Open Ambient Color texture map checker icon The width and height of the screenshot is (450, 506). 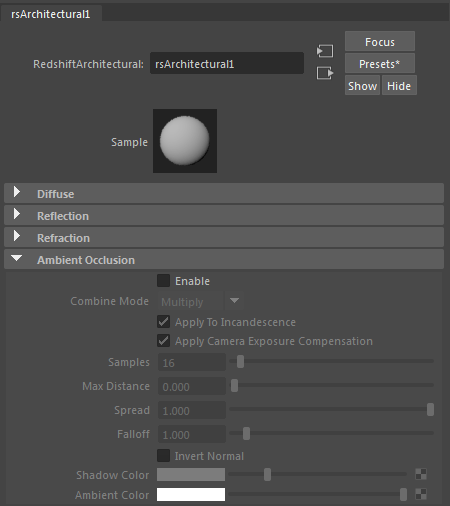click(x=421, y=494)
